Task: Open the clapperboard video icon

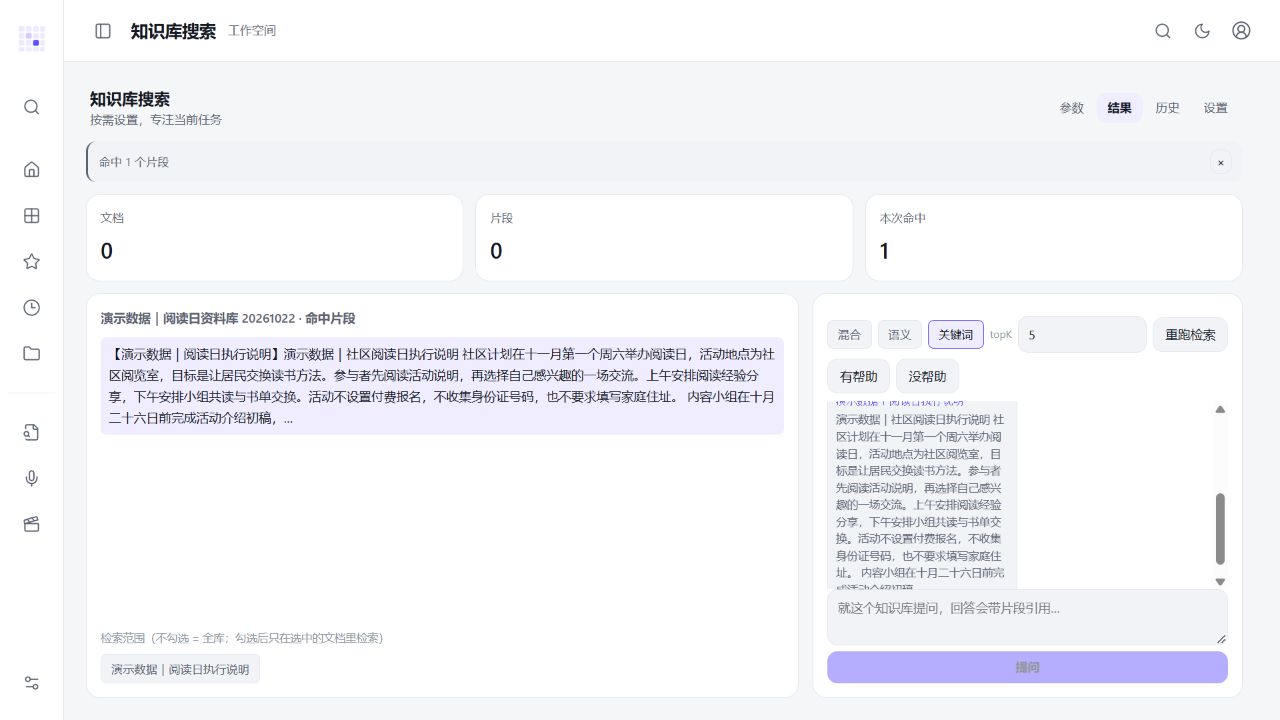Action: tap(31, 524)
